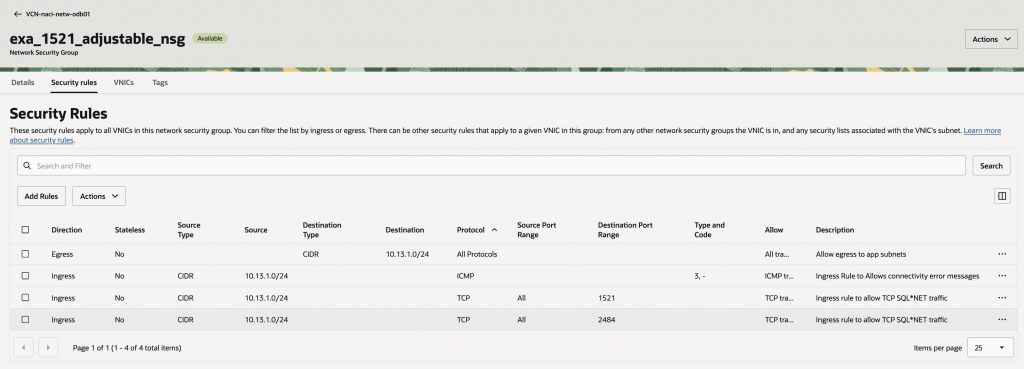Open the column layout settings icon
Screen dimensions: 1024x369
[x=1002, y=197]
